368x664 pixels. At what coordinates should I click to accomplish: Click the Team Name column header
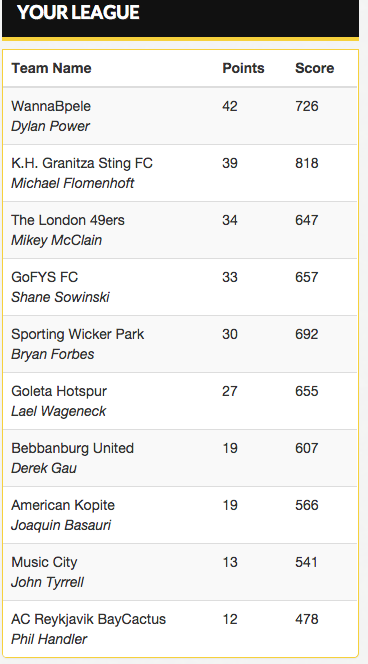pos(51,68)
